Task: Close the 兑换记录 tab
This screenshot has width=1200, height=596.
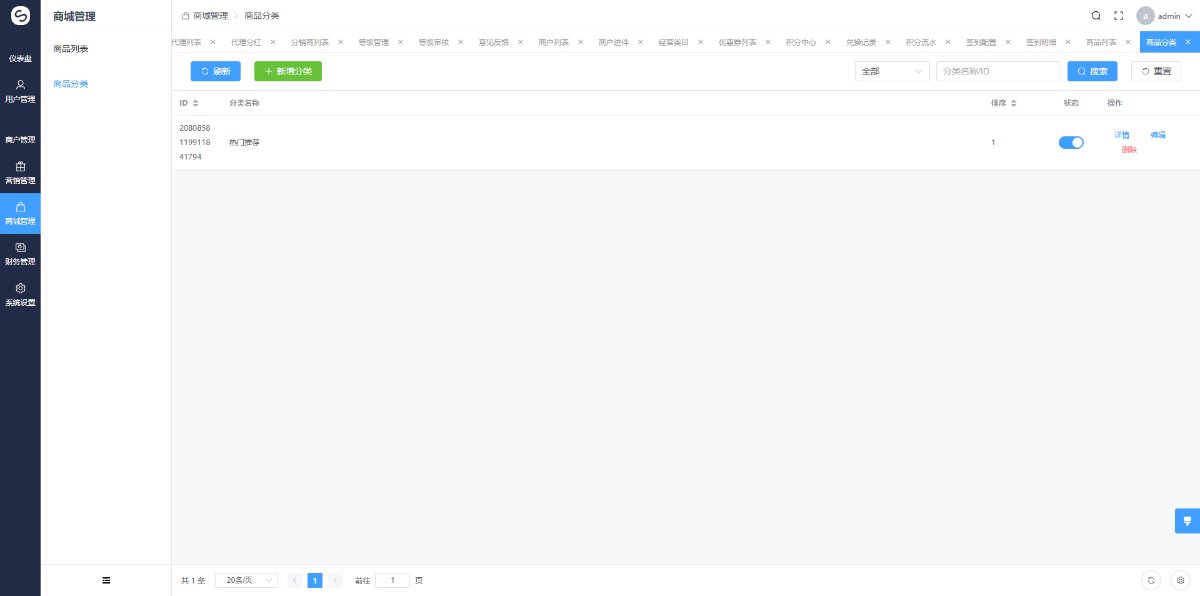Action: 888,42
